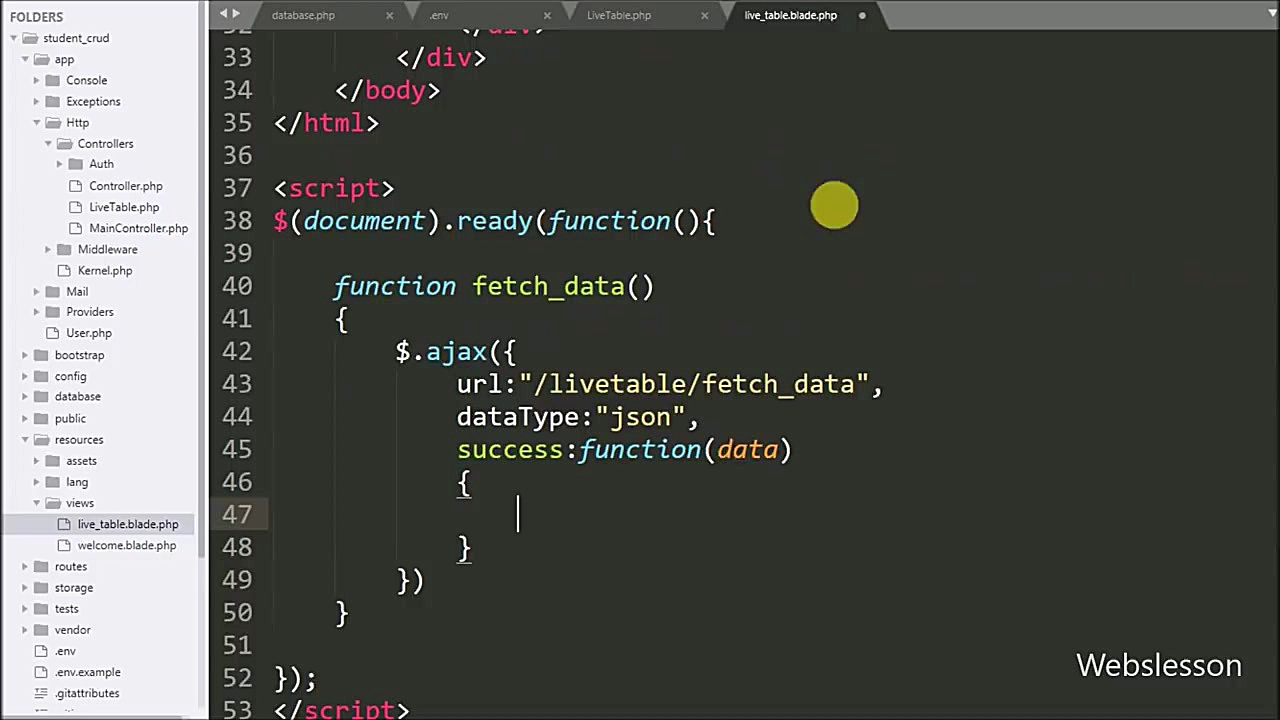Expand the Auth folder

pyautogui.click(x=60, y=164)
